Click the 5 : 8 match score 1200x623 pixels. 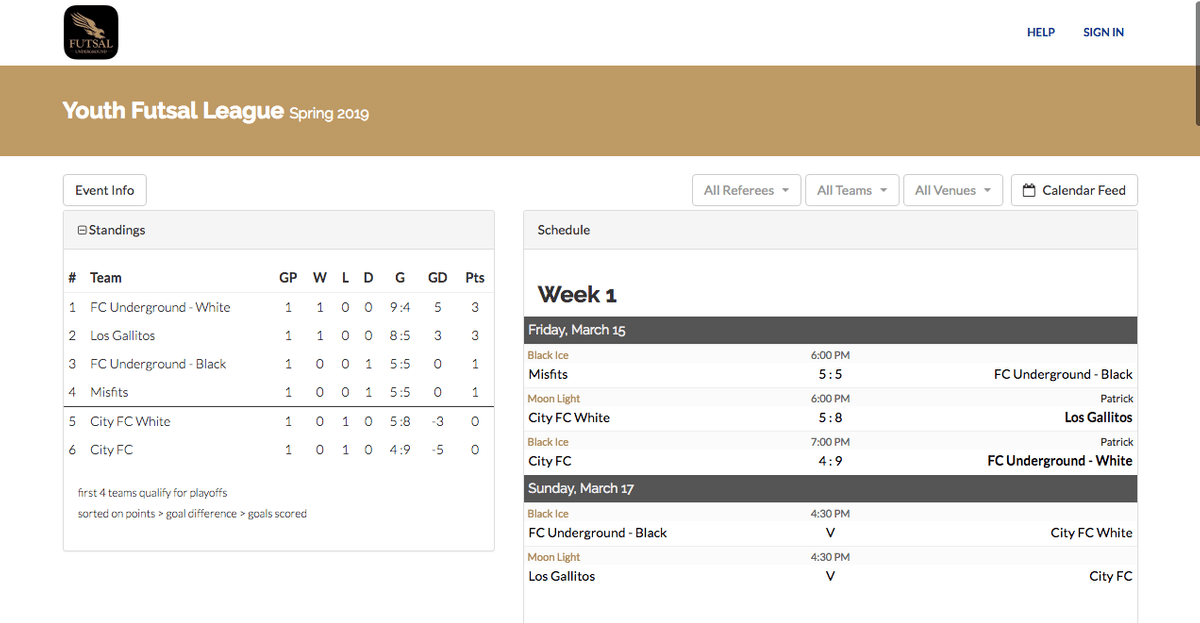point(830,417)
